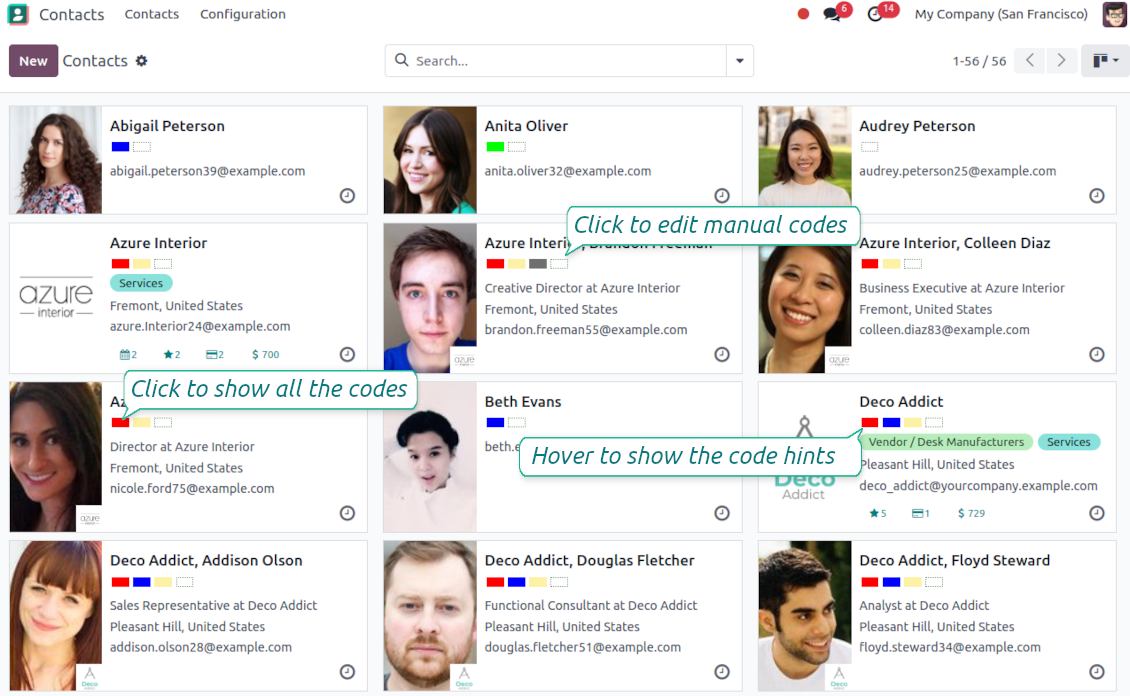The image size is (1130, 696).
Task: Click red color code on Addison Olson card
Action: pos(120,581)
